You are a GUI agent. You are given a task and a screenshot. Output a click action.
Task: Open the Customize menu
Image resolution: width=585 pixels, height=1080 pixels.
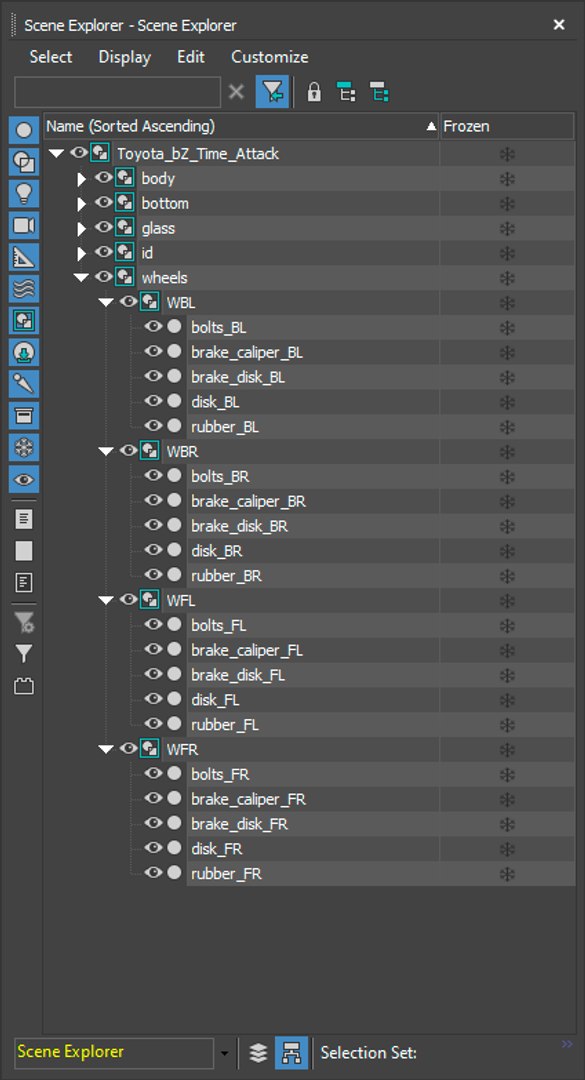(269, 57)
